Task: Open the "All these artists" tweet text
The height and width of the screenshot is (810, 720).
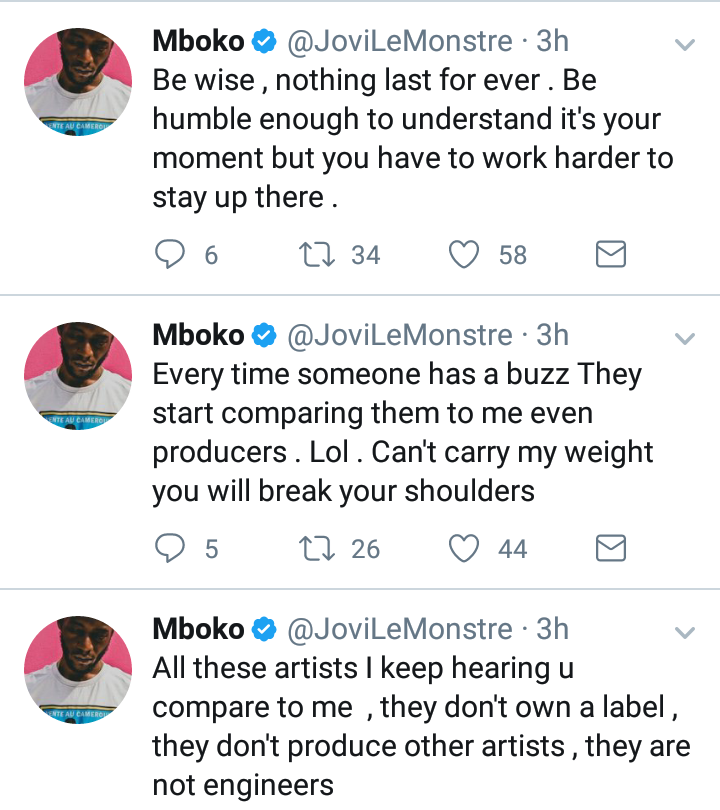Action: 420,727
